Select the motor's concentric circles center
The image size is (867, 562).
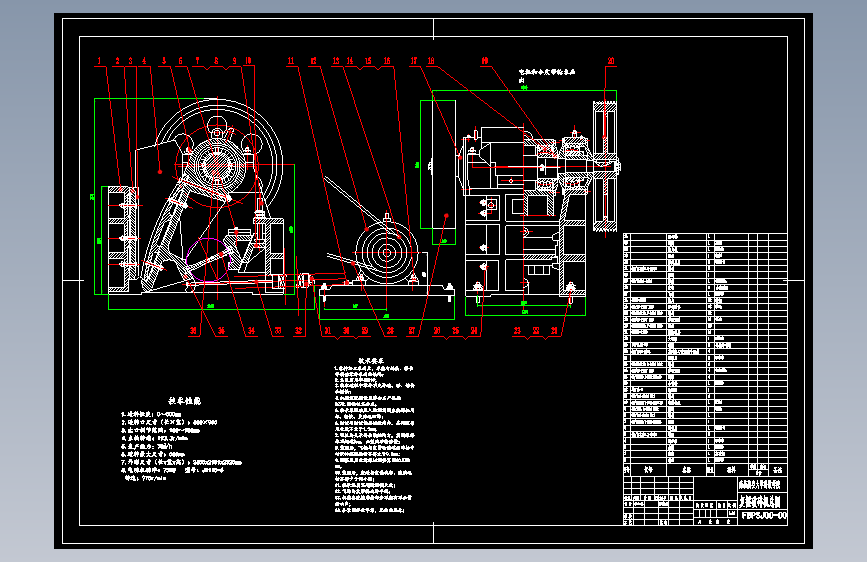click(387, 253)
